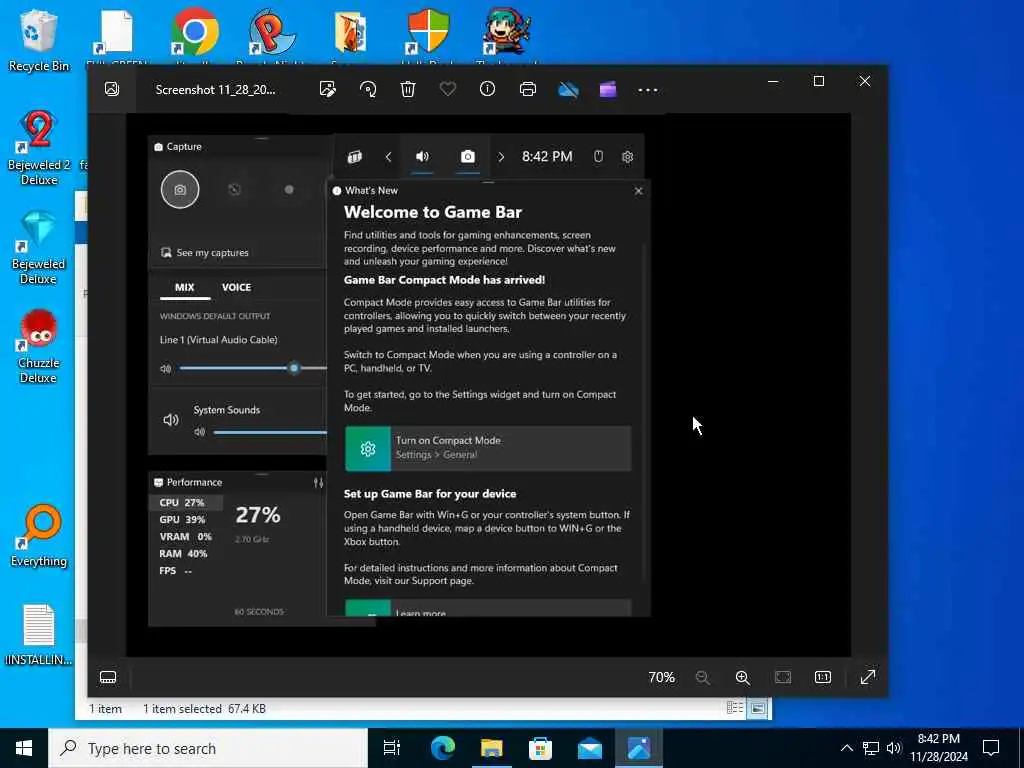This screenshot has width=1024, height=768.
Task: Enter full screen view in Photos
Action: click(868, 677)
